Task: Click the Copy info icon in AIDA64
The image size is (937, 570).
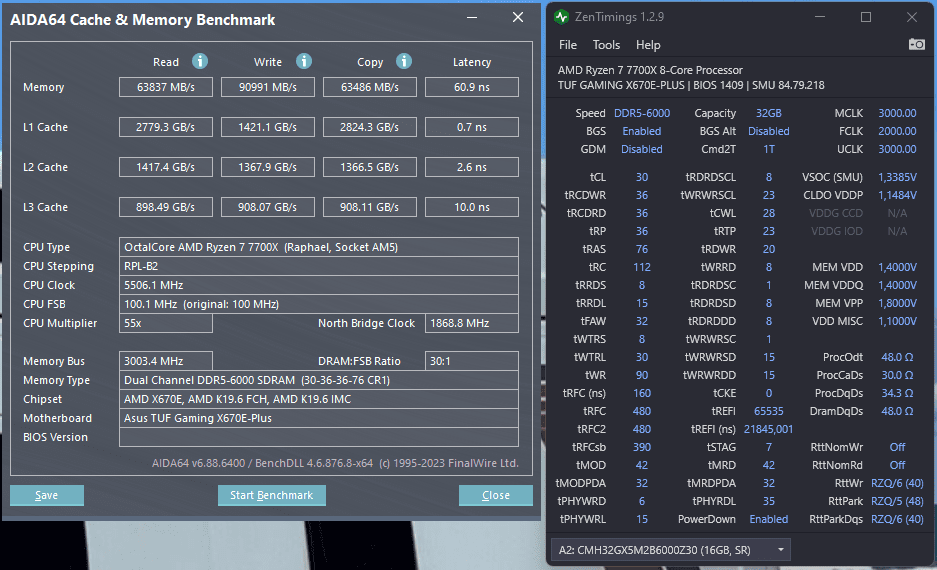Action: (x=404, y=61)
